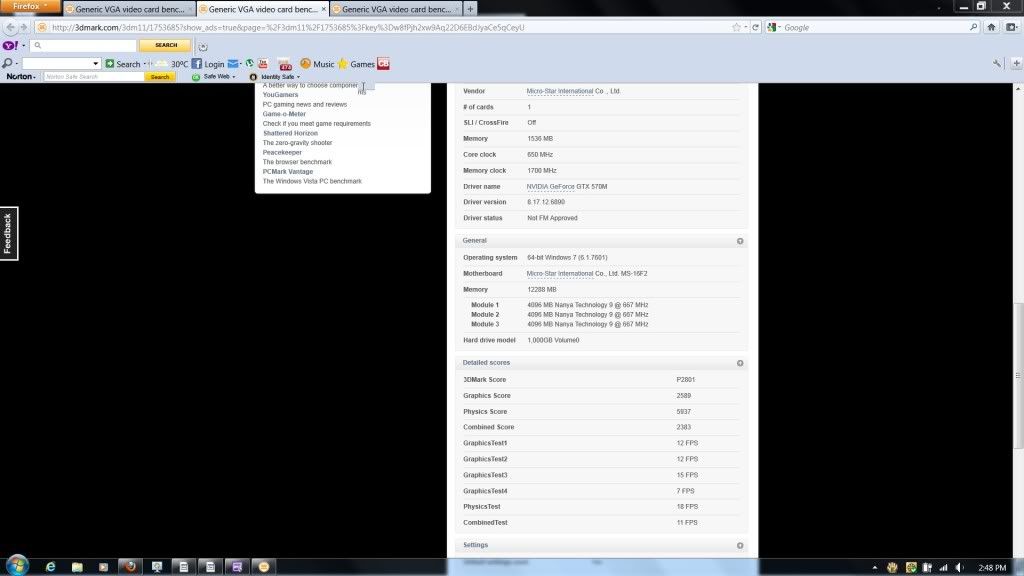Select the Graphics Score value 2589
Image resolution: width=1024 pixels, height=576 pixels.
tap(684, 396)
